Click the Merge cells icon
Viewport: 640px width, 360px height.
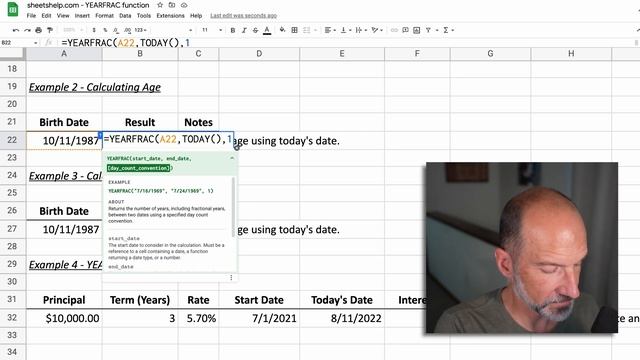[307, 30]
